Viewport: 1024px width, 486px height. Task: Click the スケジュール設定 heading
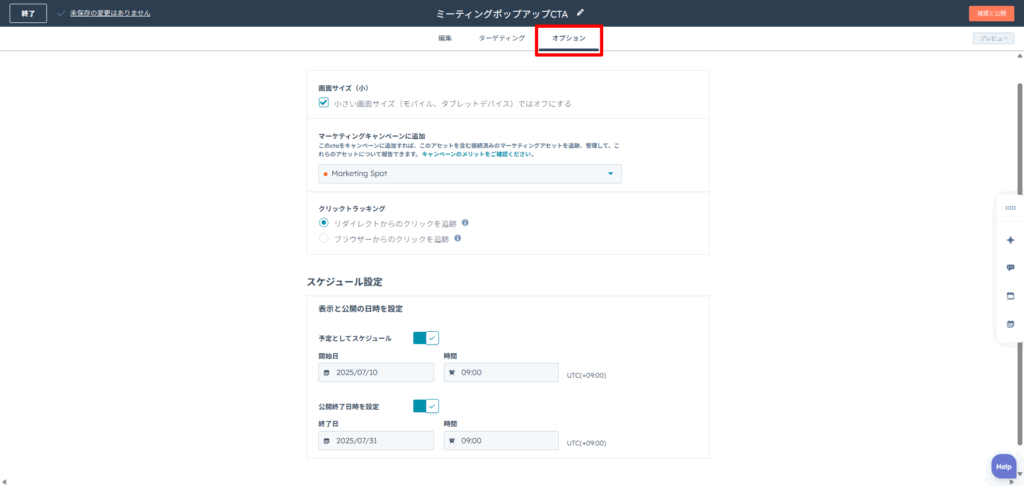(344, 282)
